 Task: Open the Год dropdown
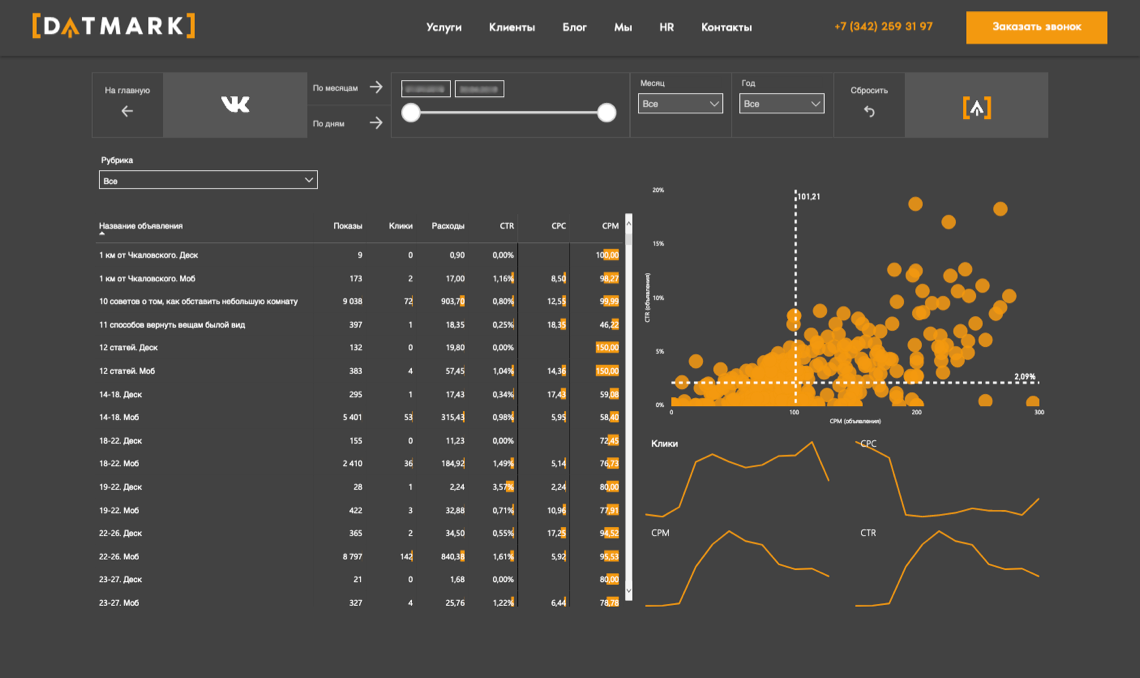[x=781, y=104]
